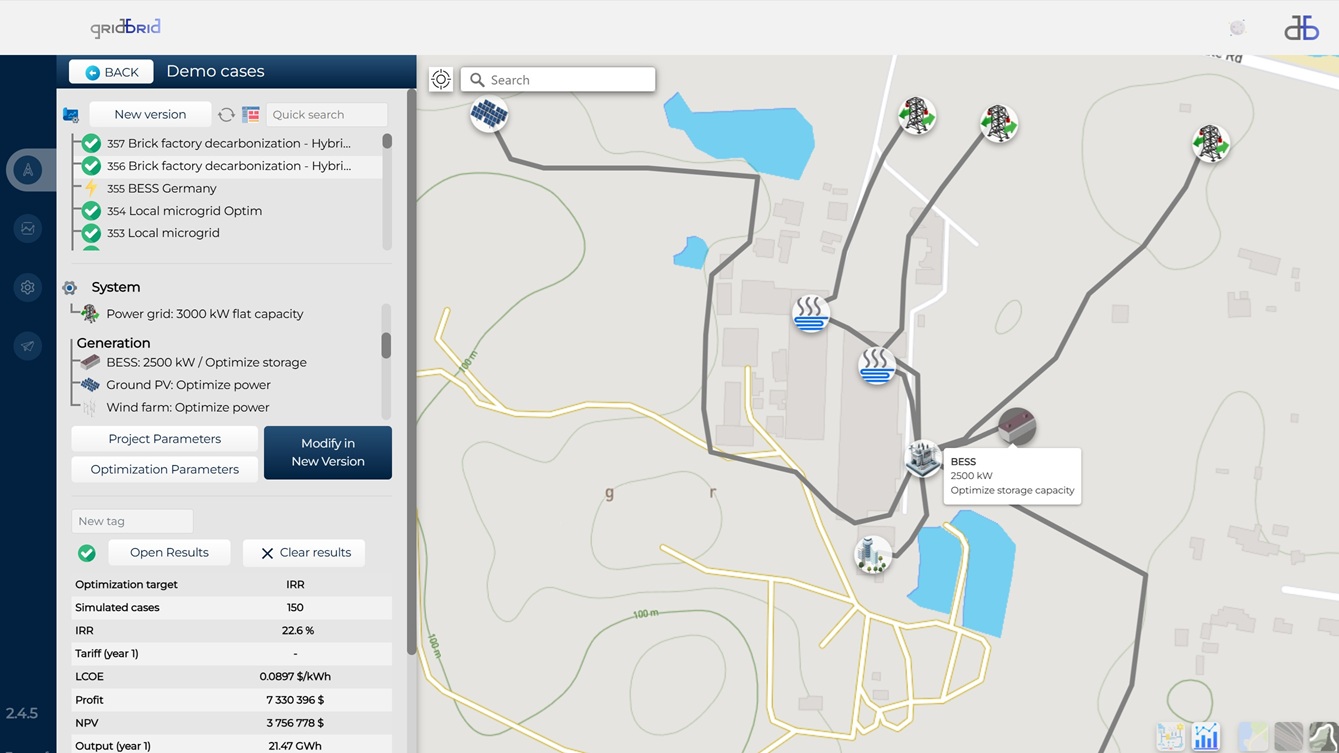
Task: Select Power grid 3000 kW flat capacity
Action: tap(204, 314)
